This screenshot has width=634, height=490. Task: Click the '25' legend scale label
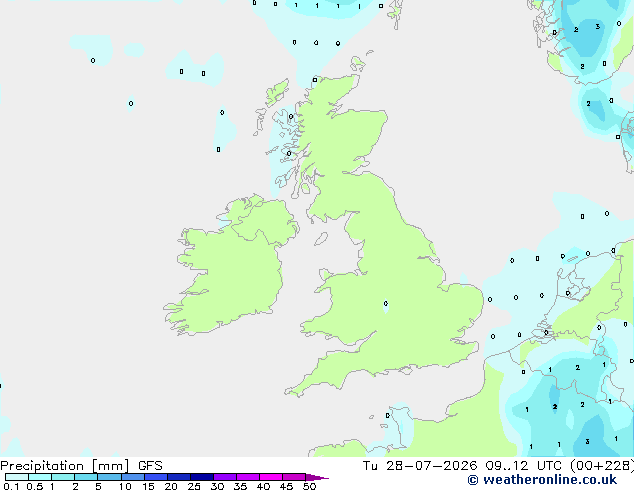coord(194,486)
